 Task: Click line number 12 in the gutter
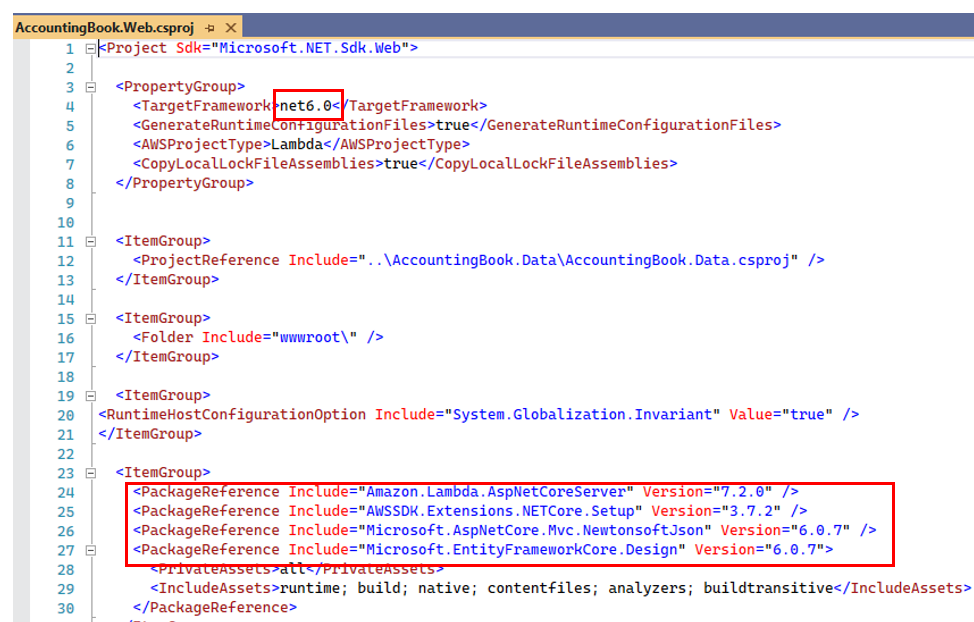point(66,261)
